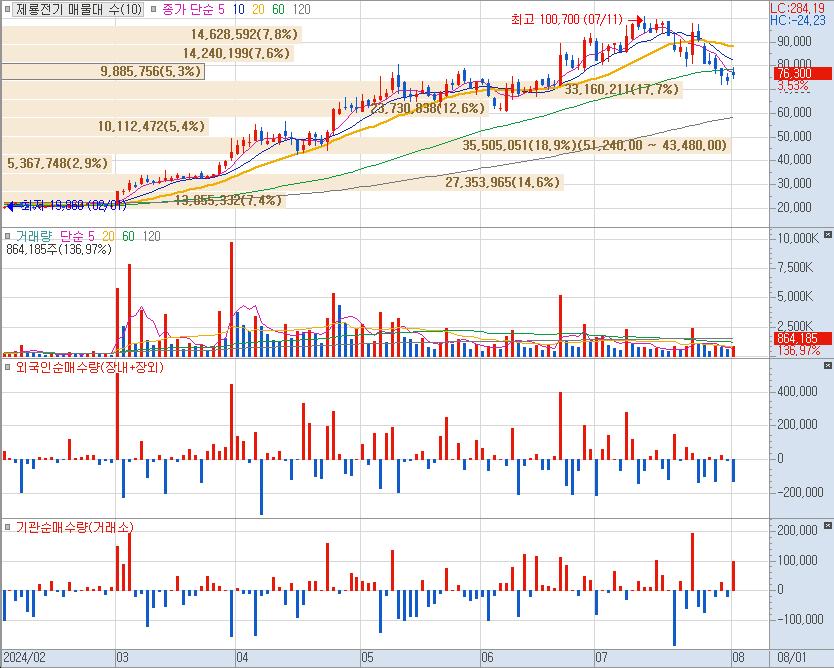The width and height of the screenshot is (834, 668).
Task: Select the 거래량 단순 volume indicator label
Action: (x=52, y=235)
